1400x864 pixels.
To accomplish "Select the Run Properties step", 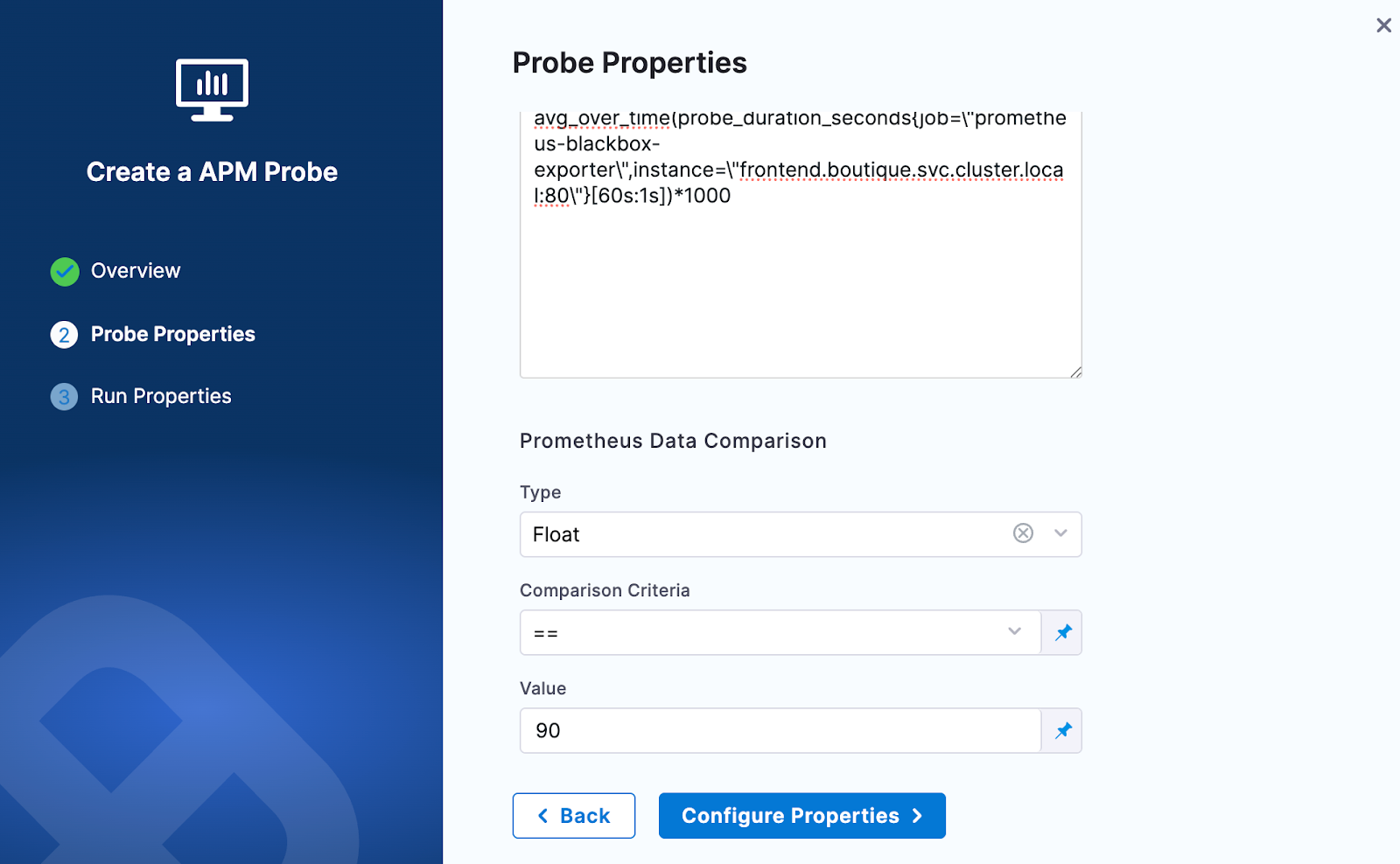I will coord(161,396).
